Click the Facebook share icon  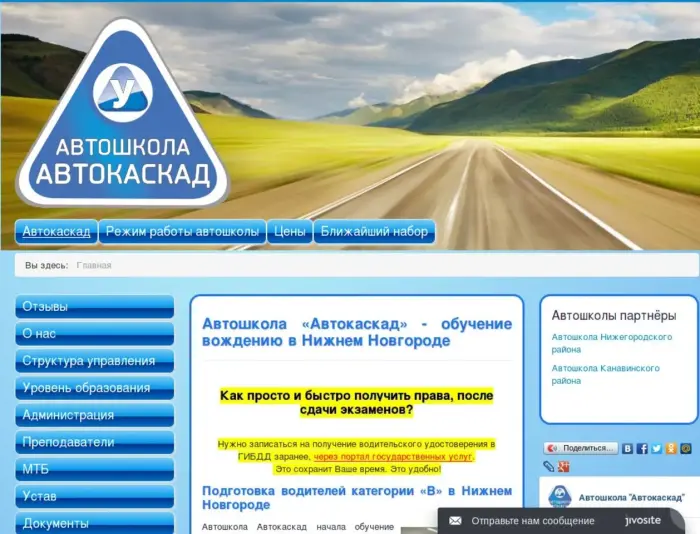[x=642, y=449]
